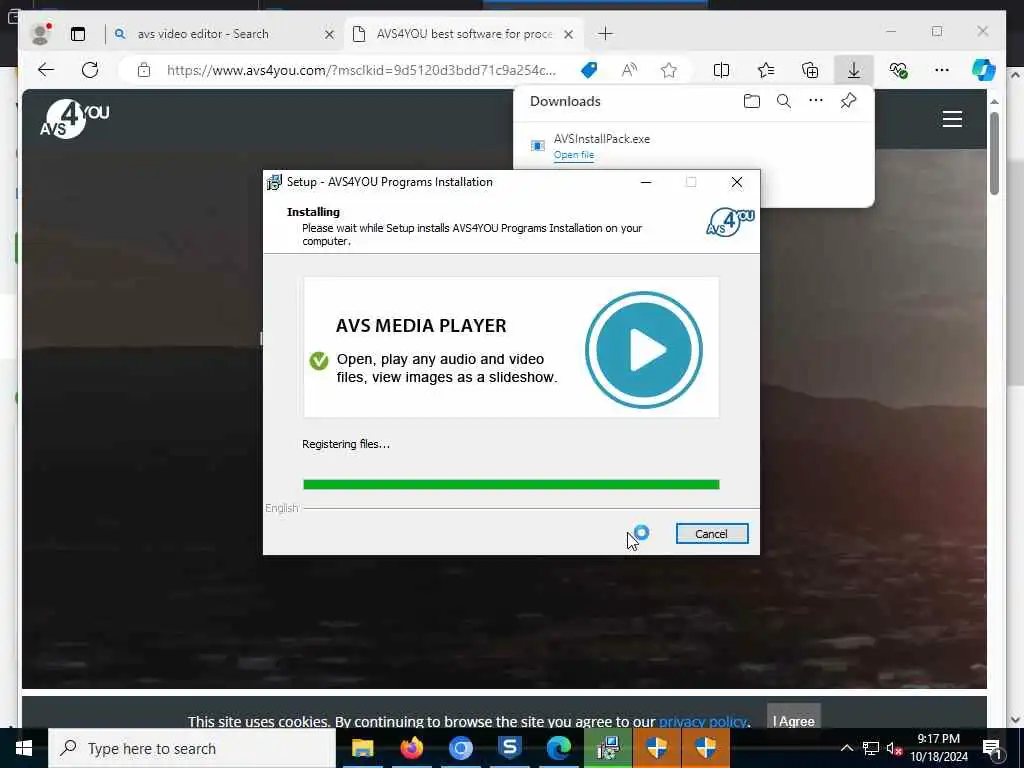Viewport: 1024px width, 768px height.
Task: Open the privacy policy link
Action: pyautogui.click(x=703, y=722)
